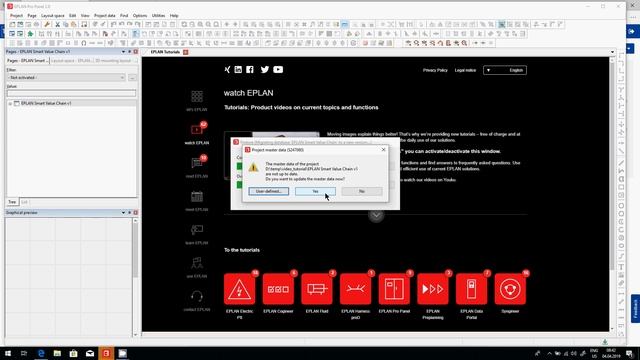Confirm master data update with Yes button

pos(315,191)
